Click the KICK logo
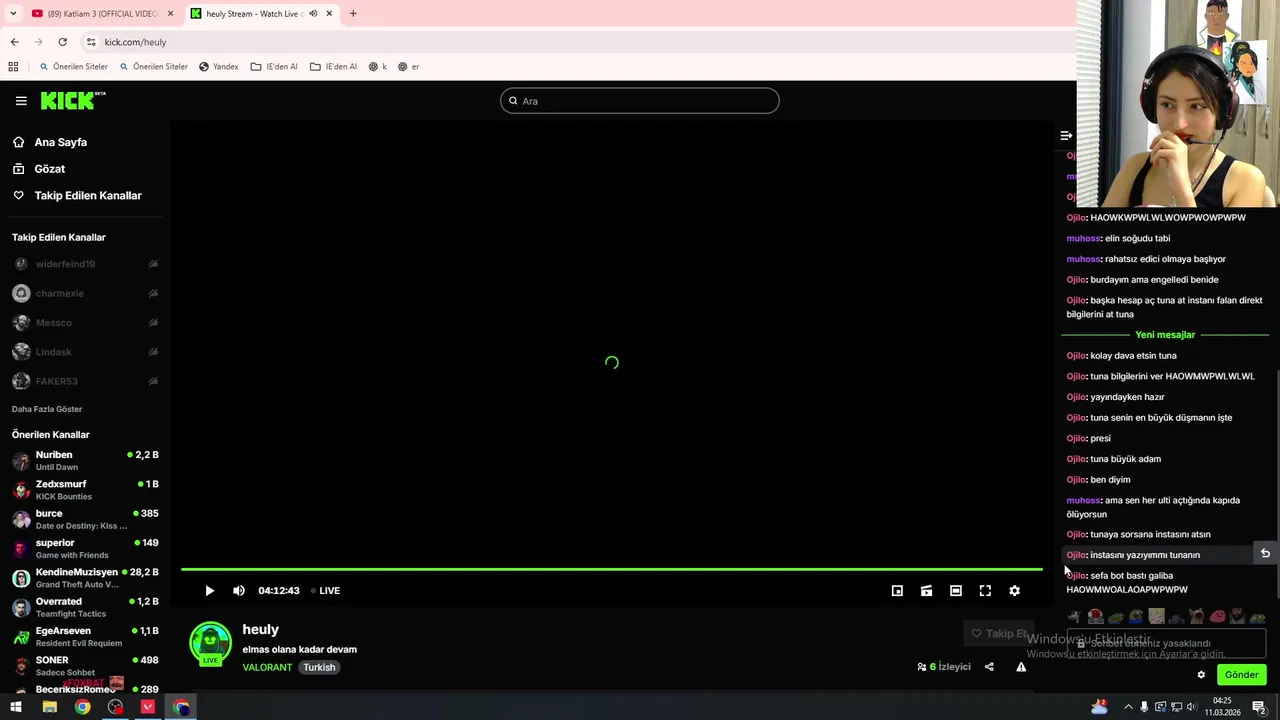 [73, 100]
